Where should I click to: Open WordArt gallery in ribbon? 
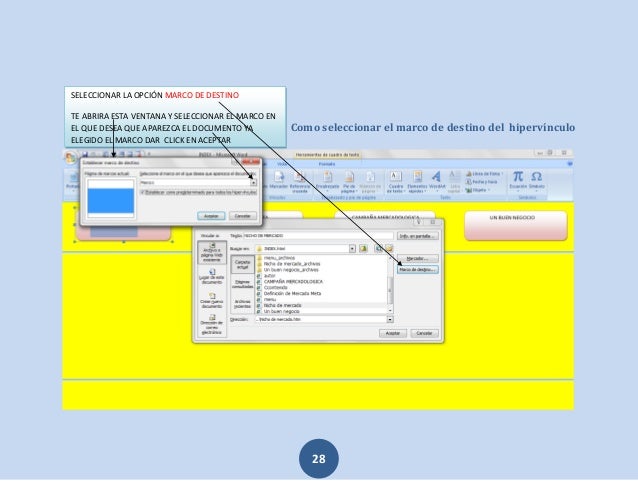point(437,181)
